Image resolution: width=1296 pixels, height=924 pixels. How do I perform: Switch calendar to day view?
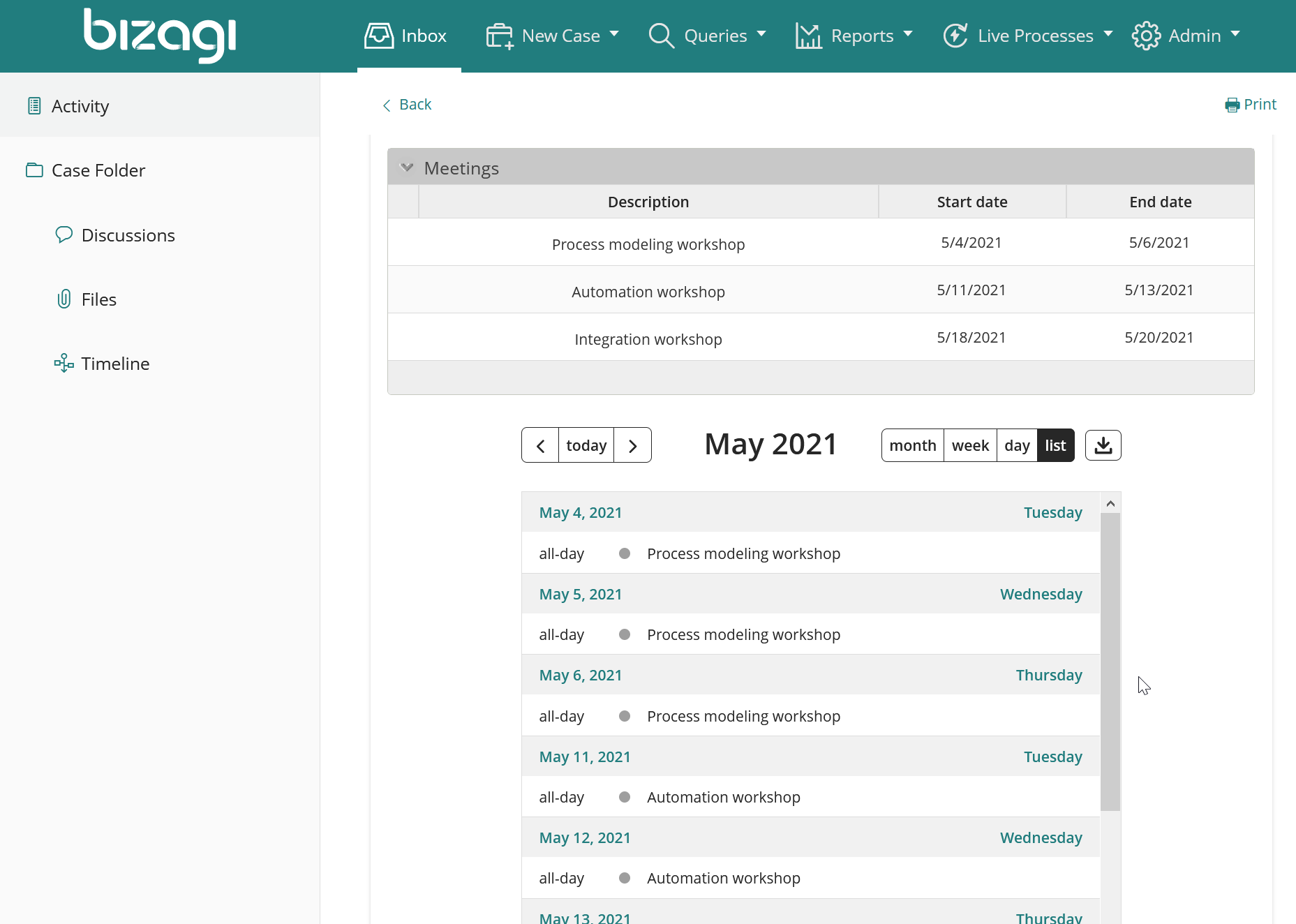pyautogui.click(x=1017, y=445)
